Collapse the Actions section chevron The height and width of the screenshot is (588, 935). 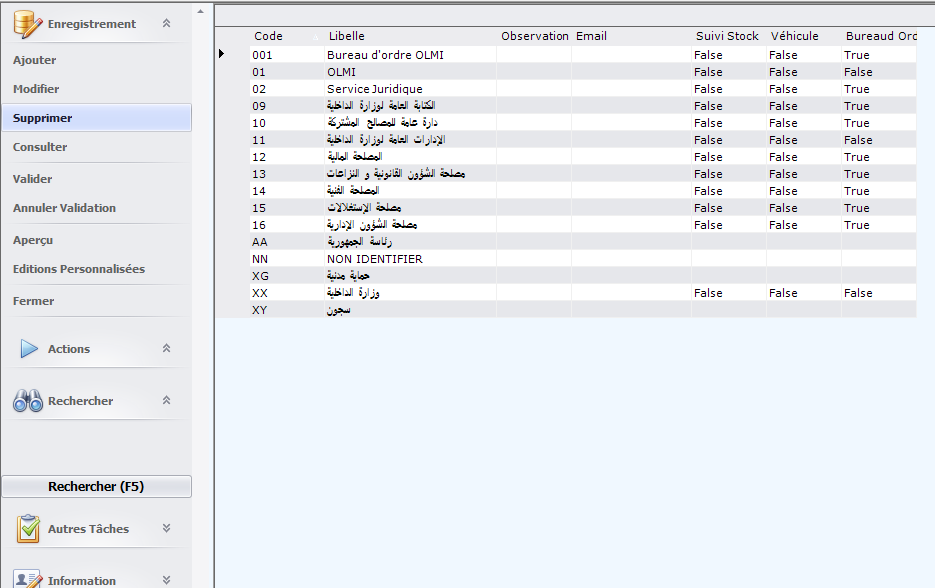(x=166, y=349)
